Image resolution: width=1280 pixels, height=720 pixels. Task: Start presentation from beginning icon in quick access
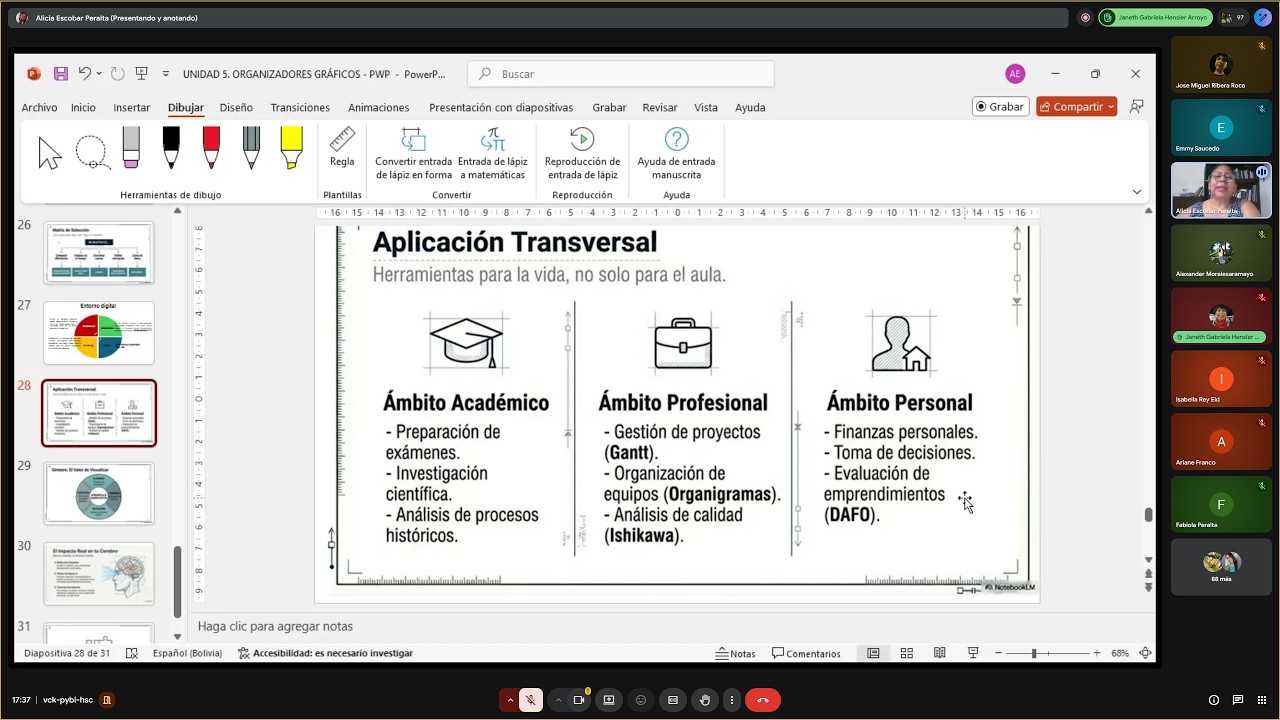(142, 74)
